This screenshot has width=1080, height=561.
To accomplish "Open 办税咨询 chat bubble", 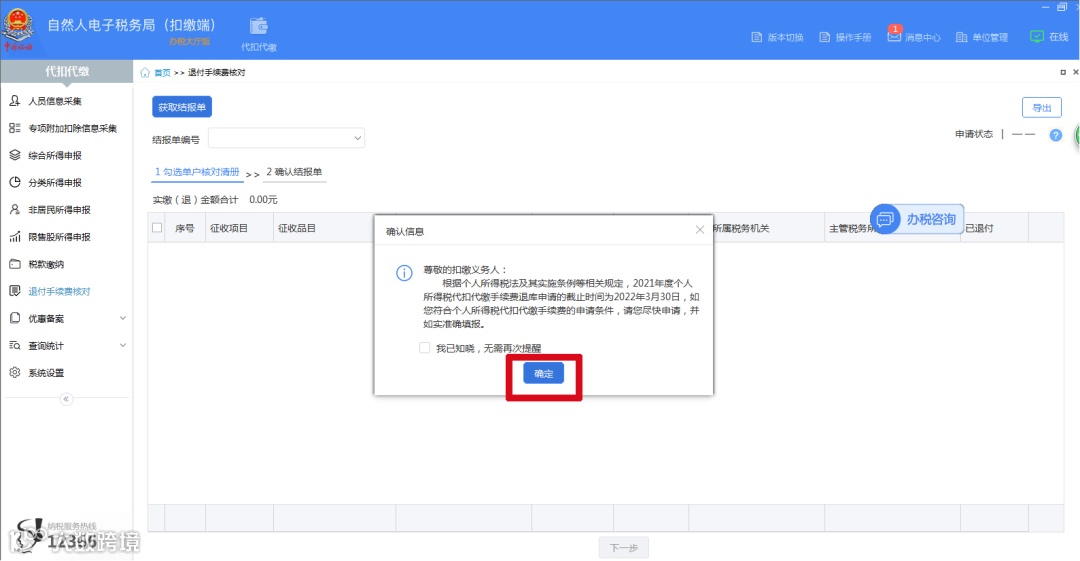I will (x=917, y=219).
